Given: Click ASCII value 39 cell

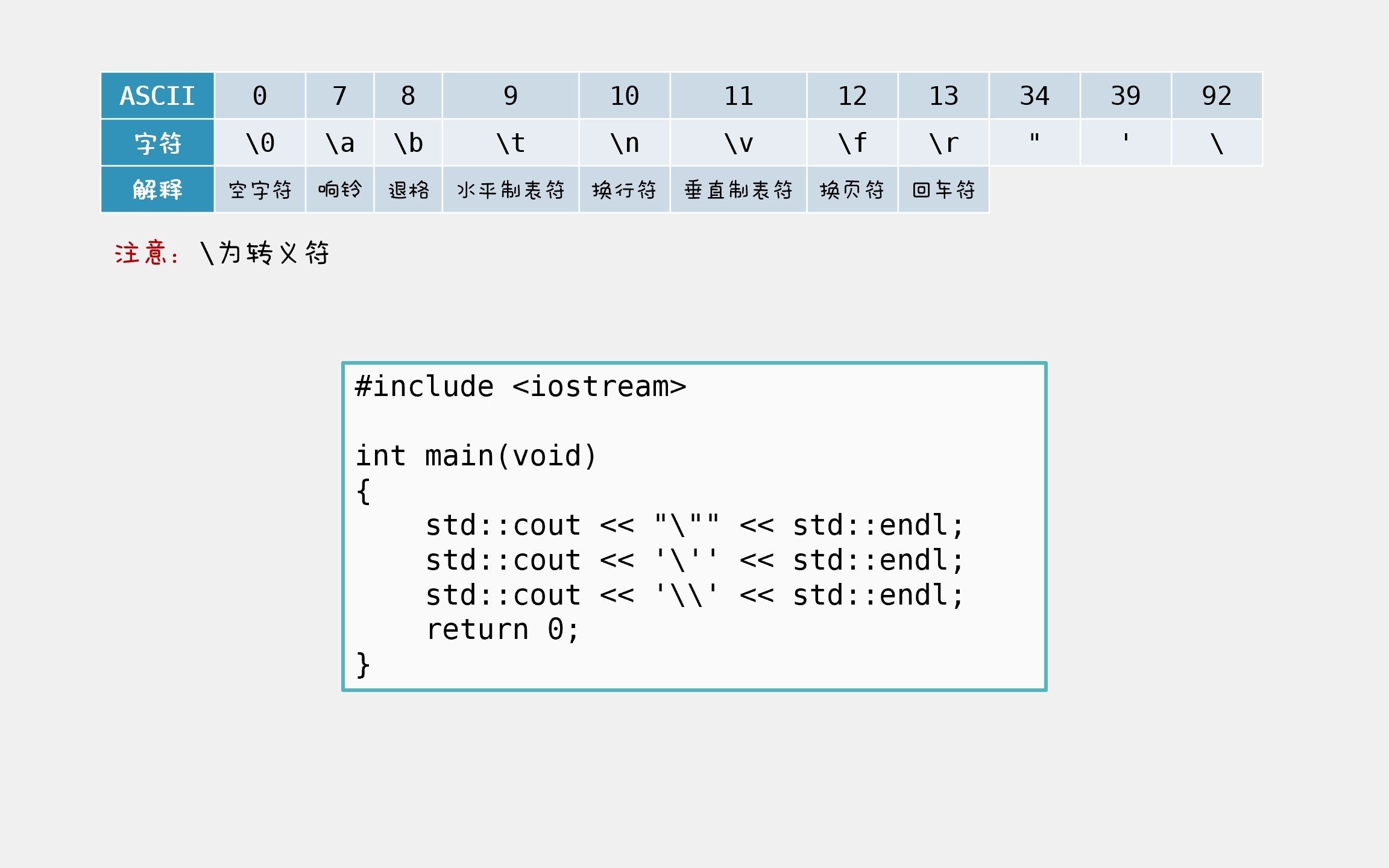Looking at the screenshot, I should 1126,96.
